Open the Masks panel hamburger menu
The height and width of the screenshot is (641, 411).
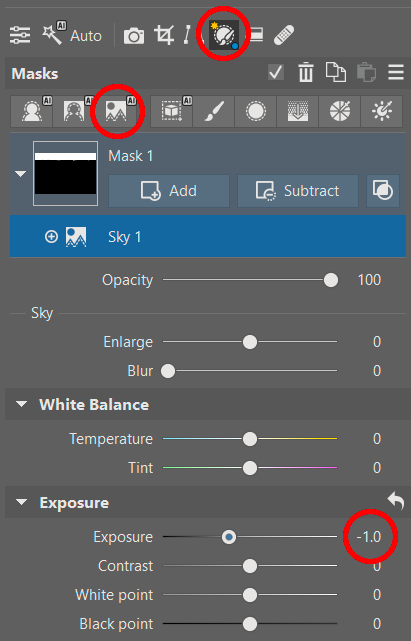pos(396,73)
